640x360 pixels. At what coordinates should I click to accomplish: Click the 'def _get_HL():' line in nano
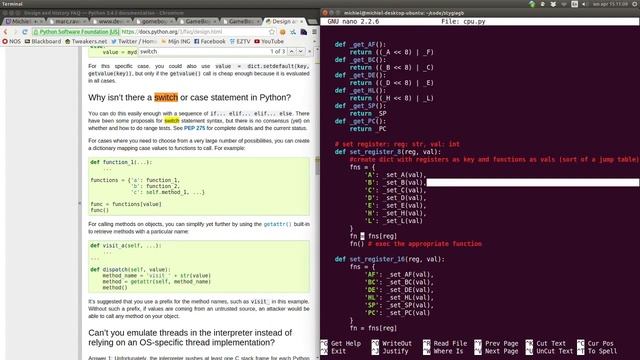pyautogui.click(x=360, y=90)
